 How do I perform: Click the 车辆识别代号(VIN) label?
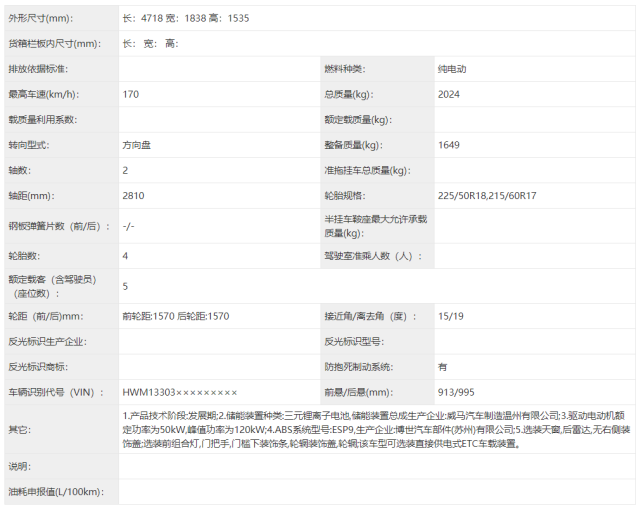[x=56, y=392]
